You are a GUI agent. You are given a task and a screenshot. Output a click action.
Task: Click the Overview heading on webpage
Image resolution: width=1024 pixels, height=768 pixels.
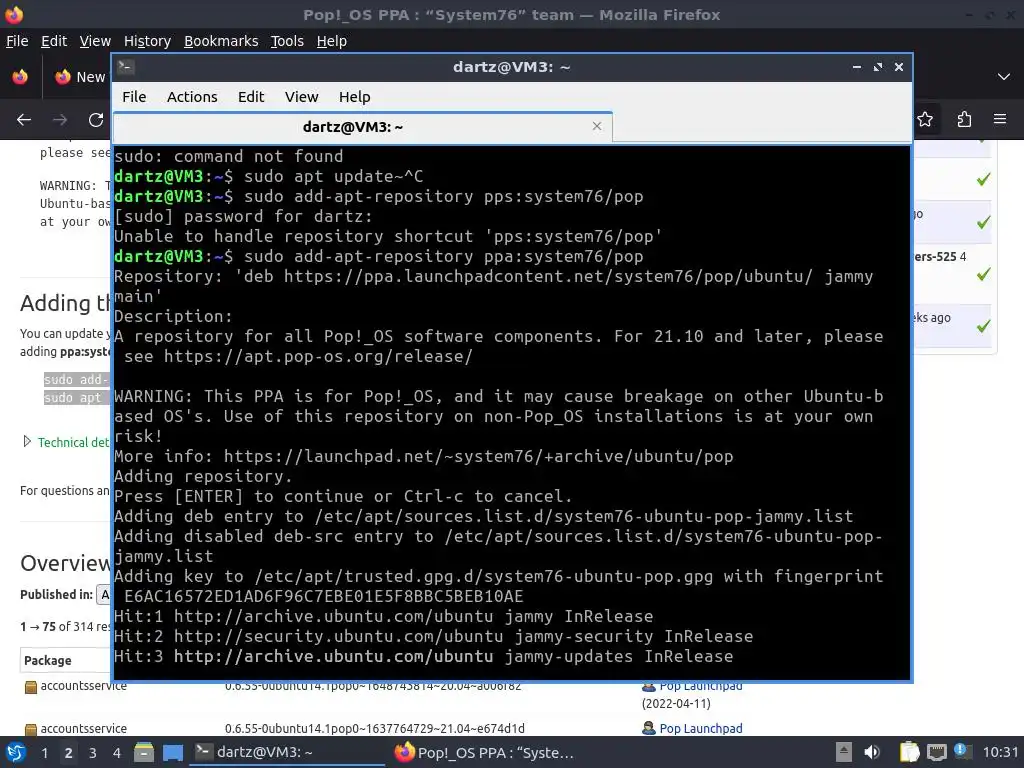[x=65, y=563]
